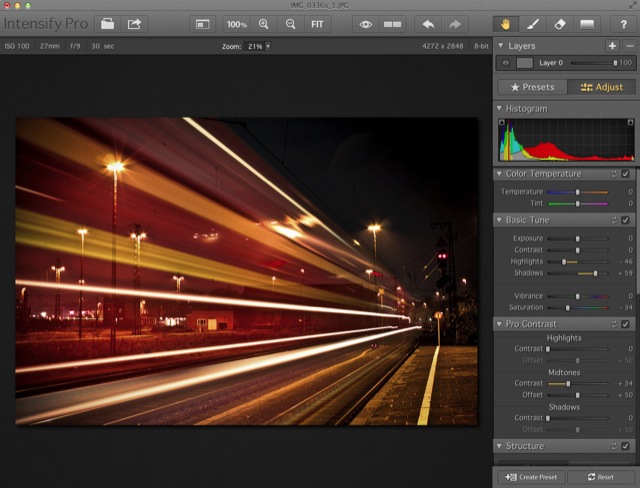640x488 pixels.
Task: Switch to the Adjust tab
Action: [x=600, y=87]
